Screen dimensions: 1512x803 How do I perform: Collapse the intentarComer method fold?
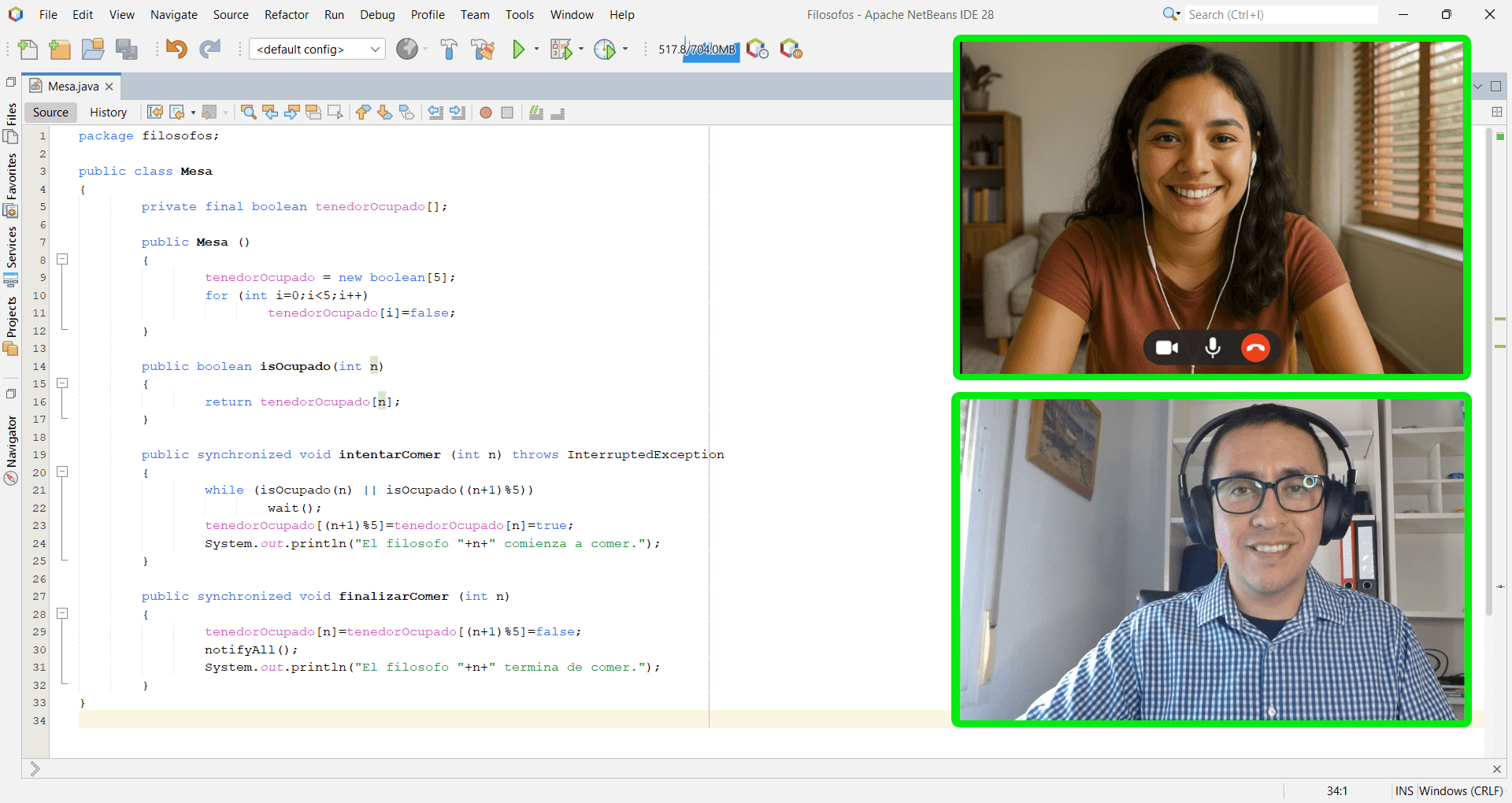click(63, 472)
